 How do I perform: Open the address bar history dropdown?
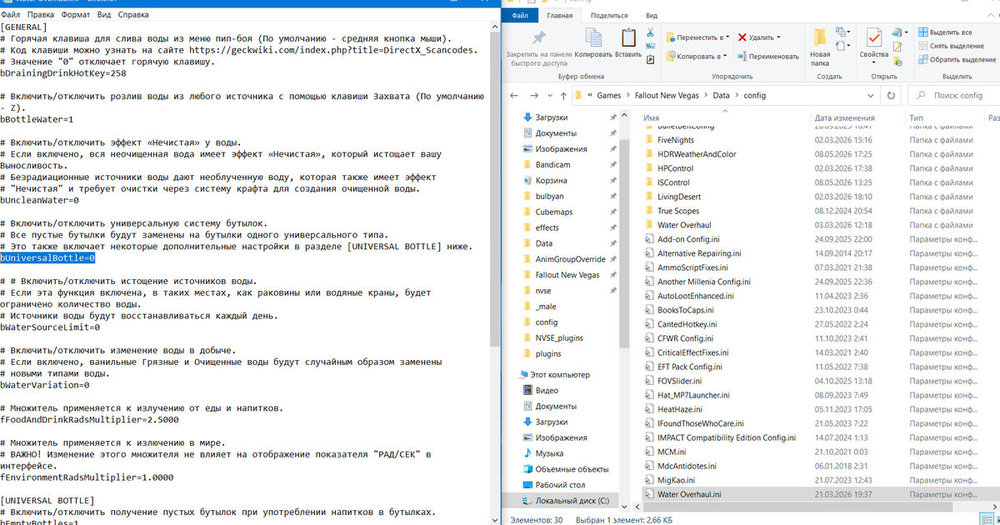click(x=871, y=95)
